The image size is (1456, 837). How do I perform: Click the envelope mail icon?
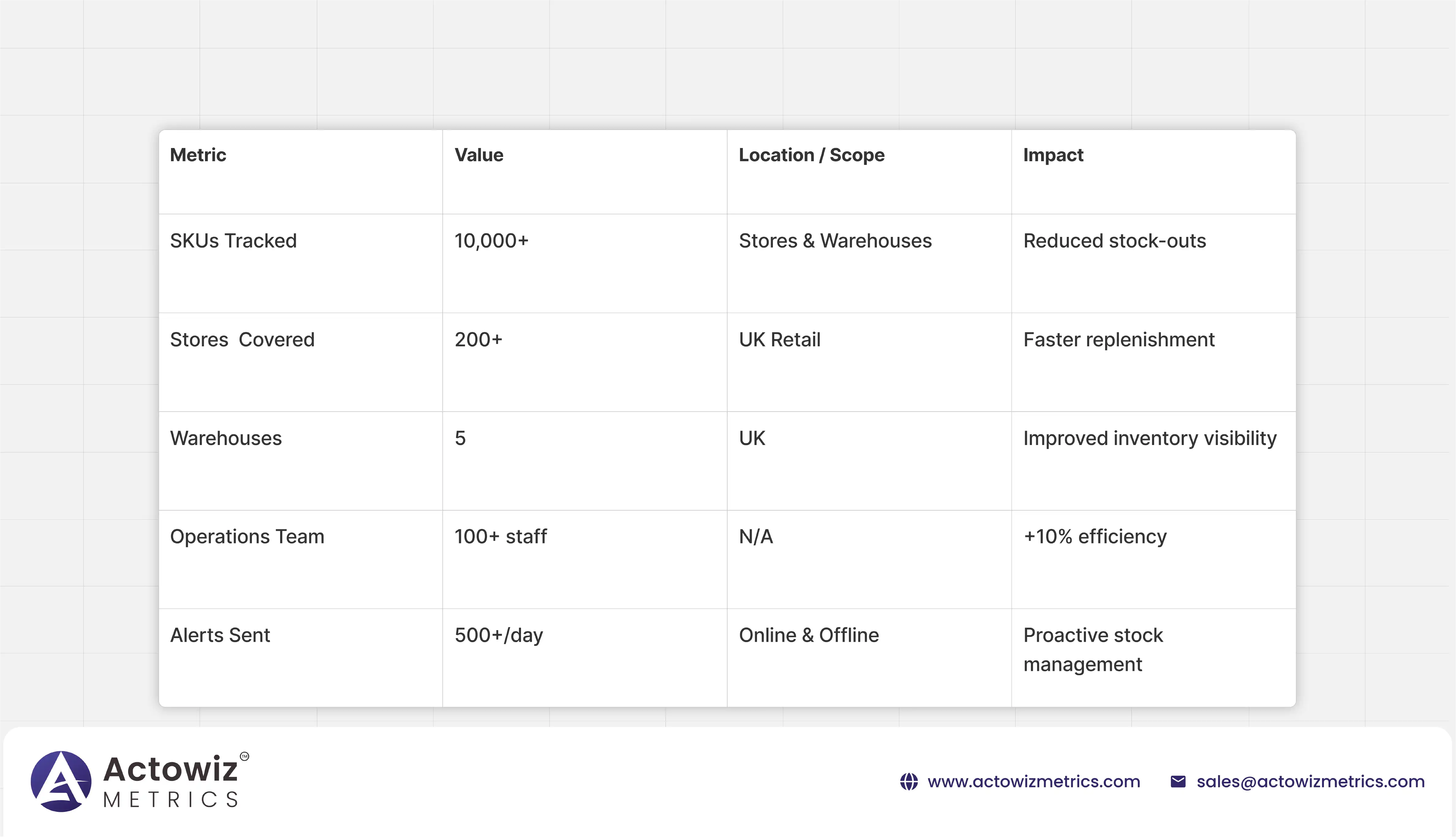[x=1178, y=782]
